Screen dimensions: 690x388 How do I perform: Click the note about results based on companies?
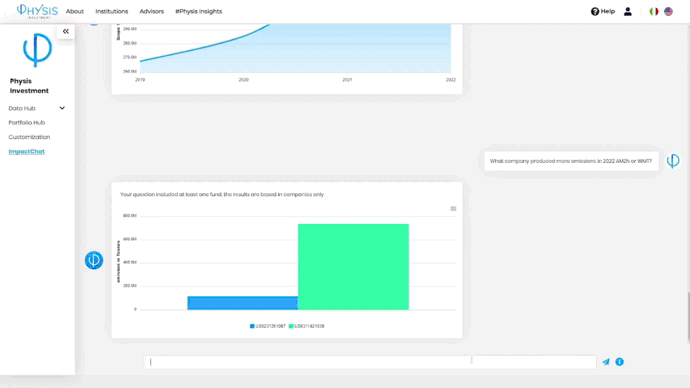222,194
